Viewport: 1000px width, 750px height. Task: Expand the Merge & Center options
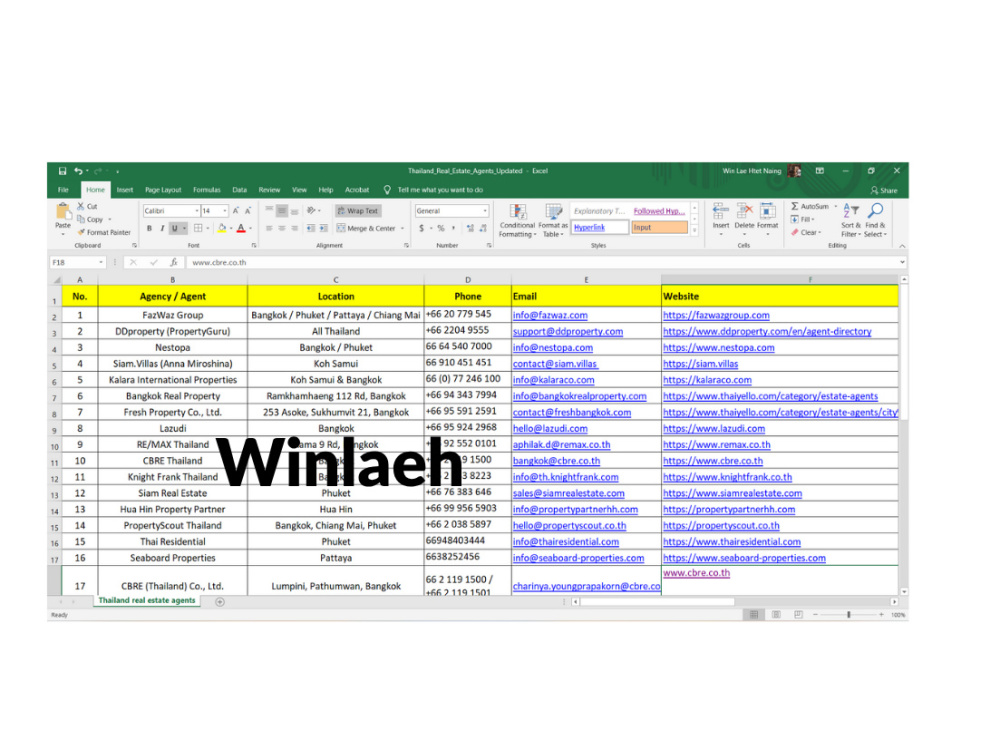click(x=402, y=228)
